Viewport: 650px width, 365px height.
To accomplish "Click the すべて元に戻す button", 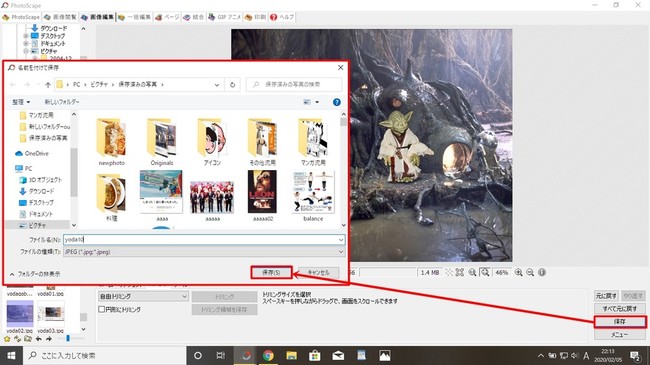I will [x=620, y=309].
